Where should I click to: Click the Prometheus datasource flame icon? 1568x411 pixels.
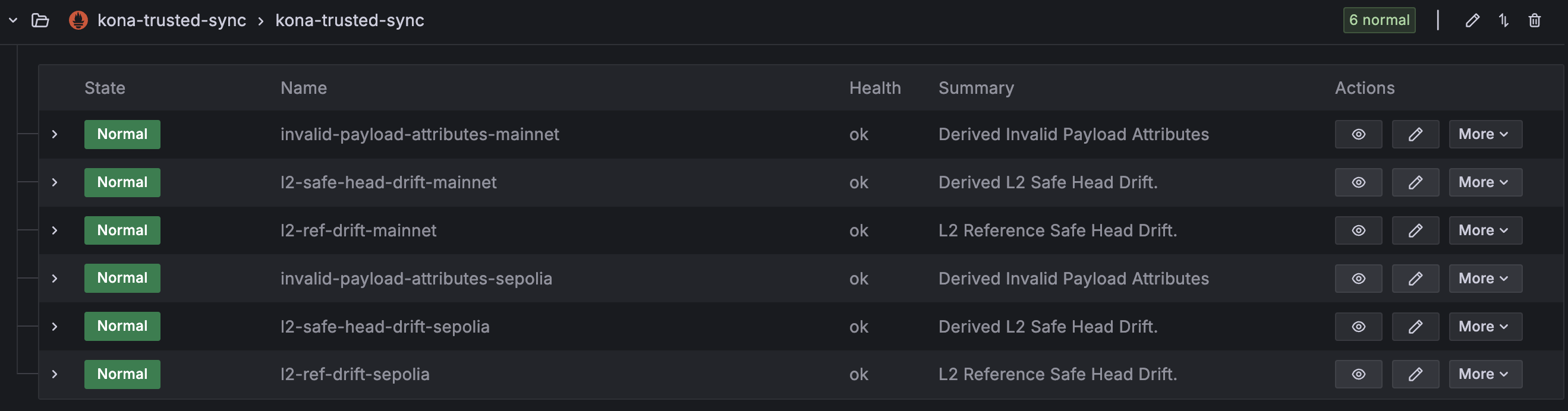click(78, 20)
